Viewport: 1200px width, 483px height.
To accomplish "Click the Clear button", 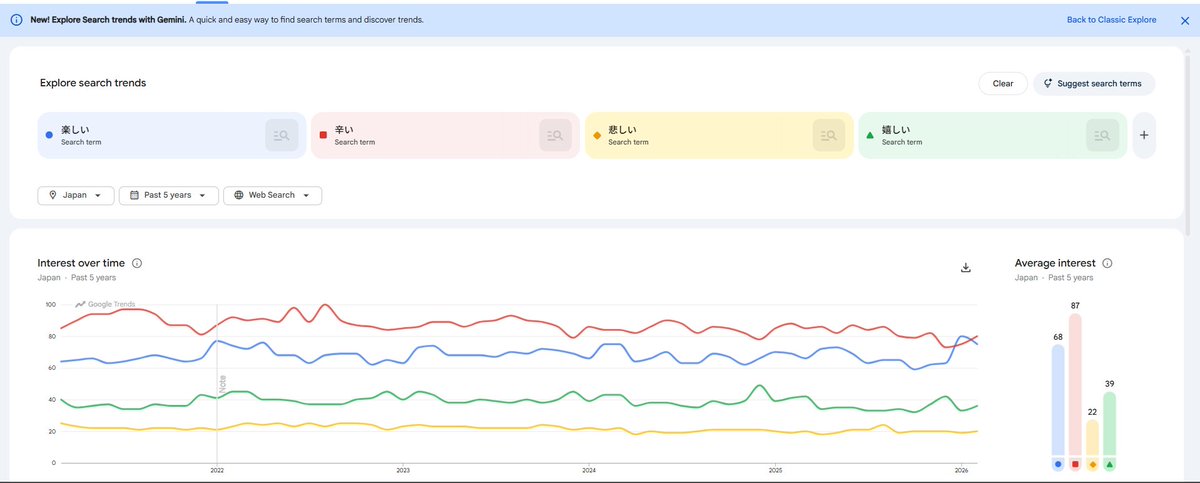I will pyautogui.click(x=1002, y=84).
